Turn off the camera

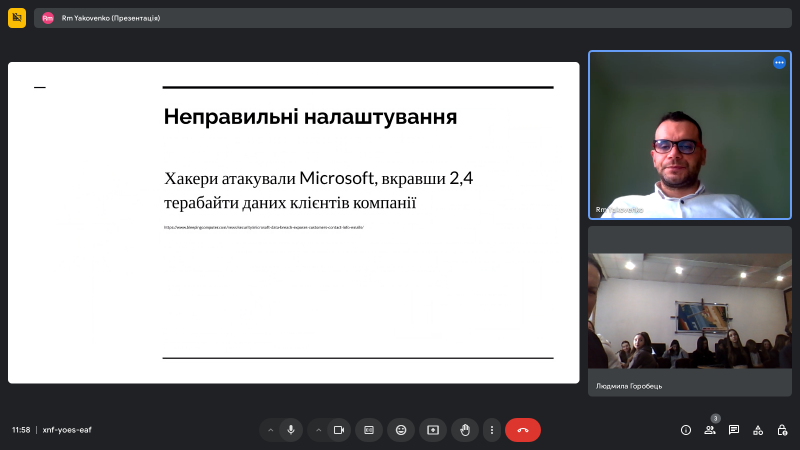pos(339,430)
